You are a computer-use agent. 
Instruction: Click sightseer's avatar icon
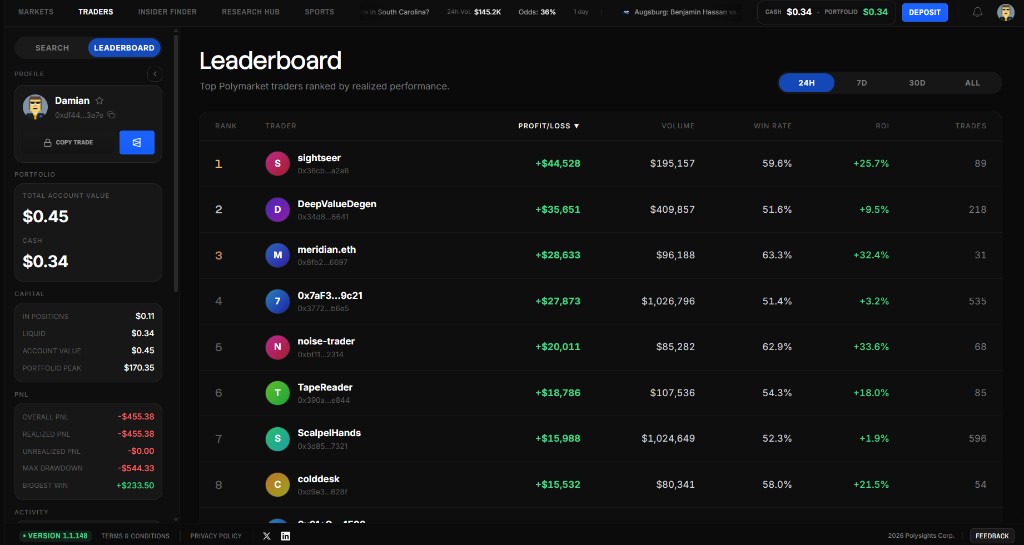click(x=278, y=163)
